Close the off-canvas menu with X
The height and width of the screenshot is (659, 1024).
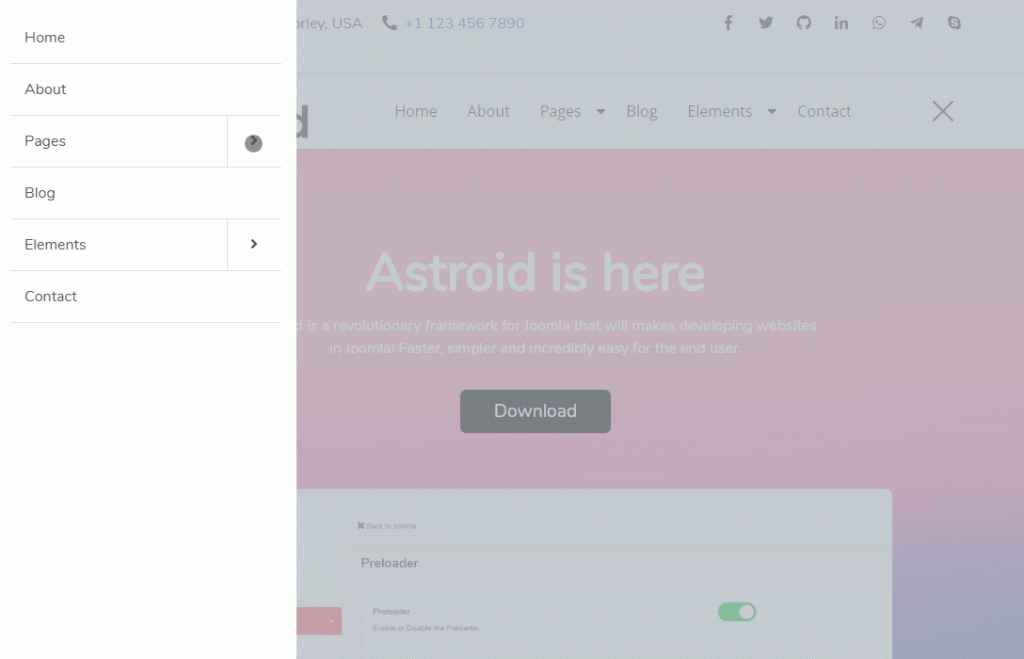click(x=942, y=111)
